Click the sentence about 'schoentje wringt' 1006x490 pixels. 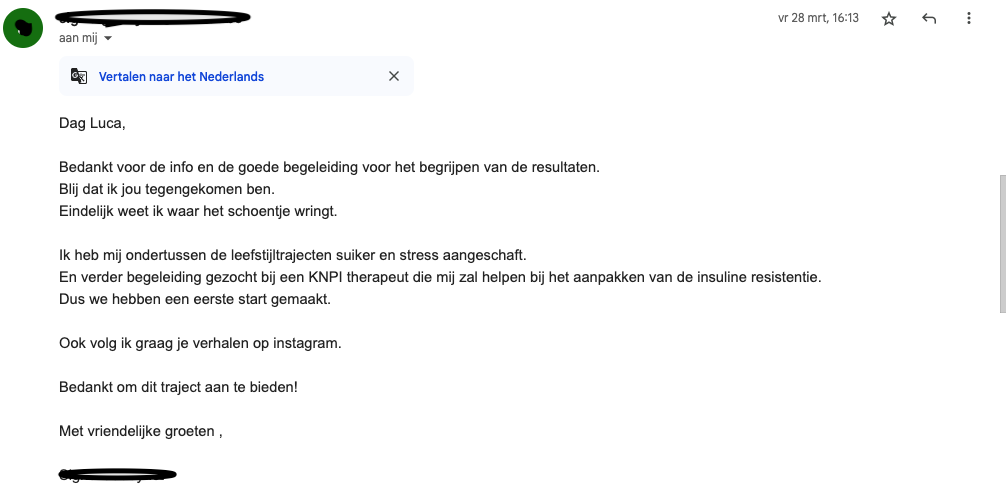coord(198,211)
